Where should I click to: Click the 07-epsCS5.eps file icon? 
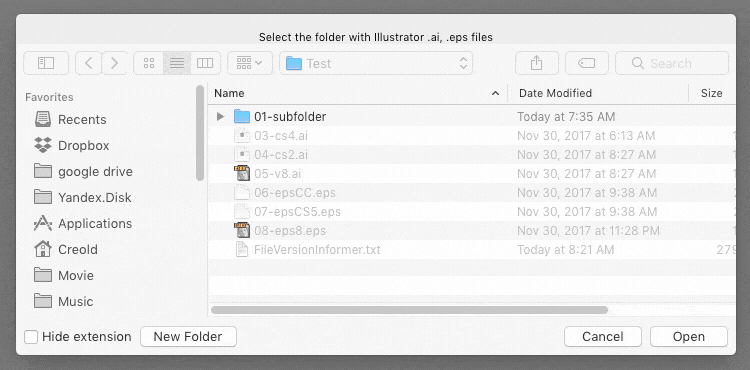click(242, 212)
